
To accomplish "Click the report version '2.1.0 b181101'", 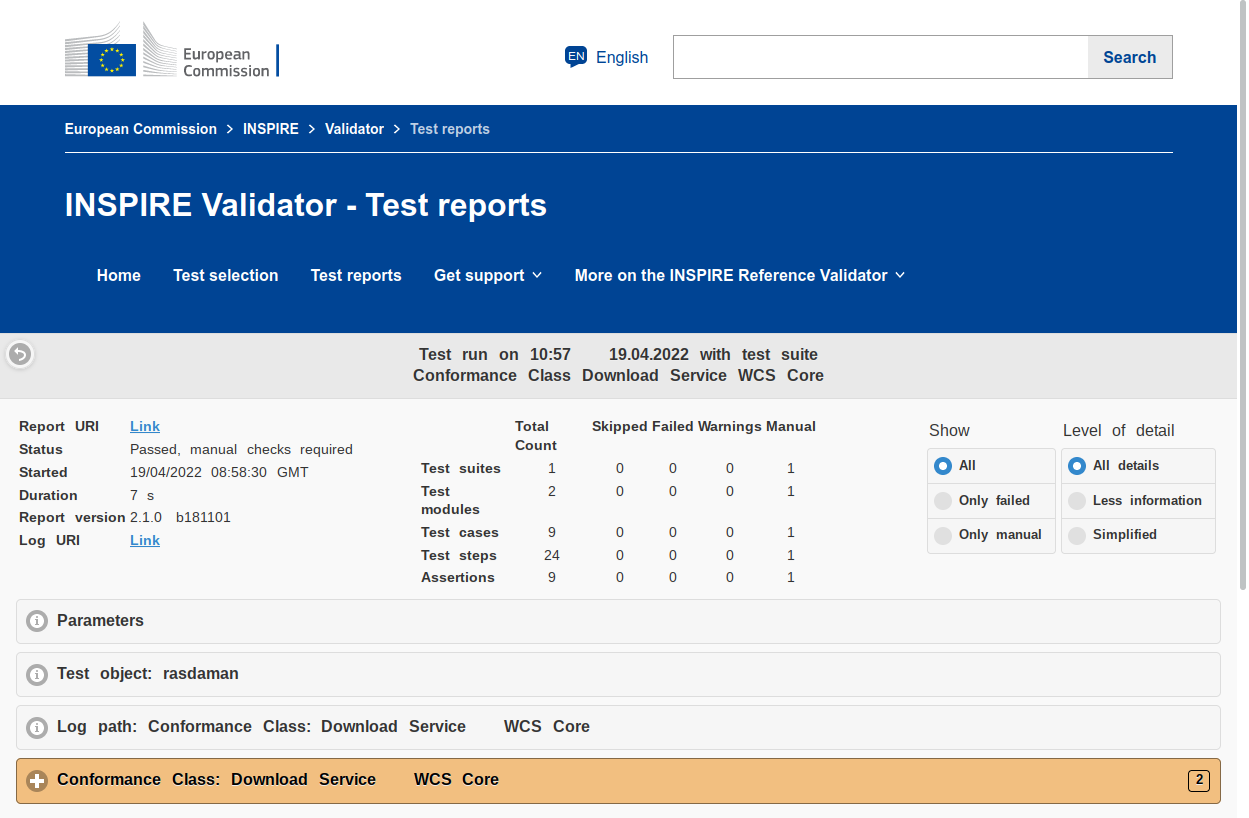I will [x=180, y=517].
